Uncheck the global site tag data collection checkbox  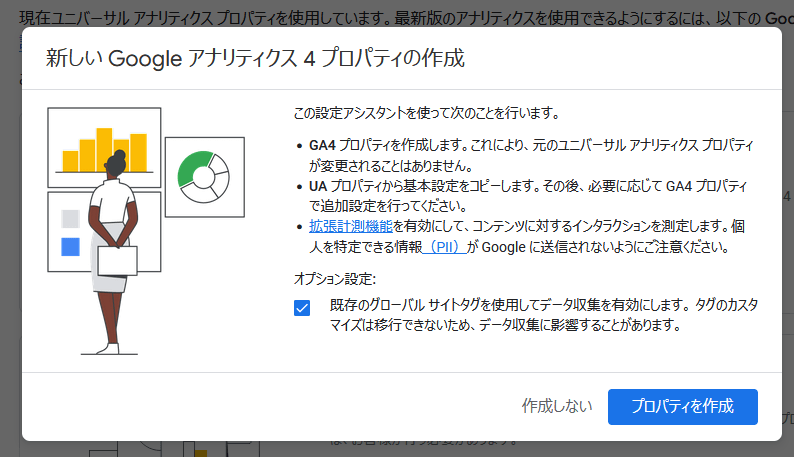(x=302, y=308)
